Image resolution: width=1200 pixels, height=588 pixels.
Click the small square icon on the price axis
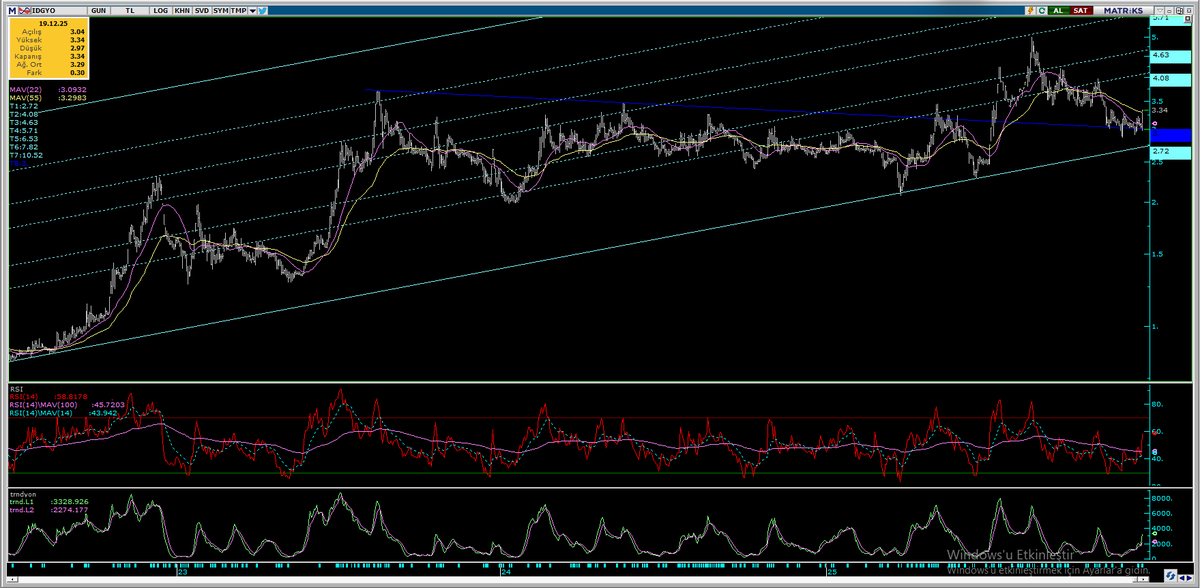pyautogui.click(x=1187, y=18)
